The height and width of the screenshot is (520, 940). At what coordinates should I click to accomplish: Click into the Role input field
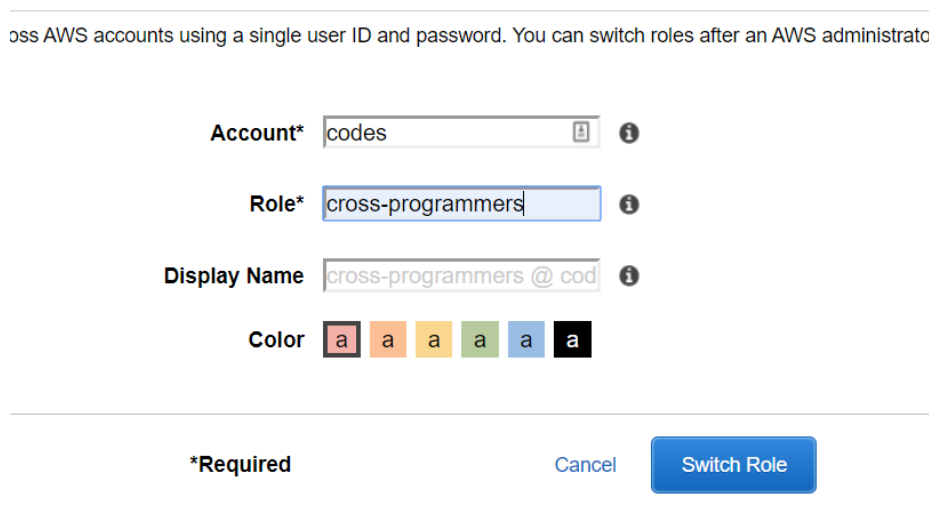(461, 204)
